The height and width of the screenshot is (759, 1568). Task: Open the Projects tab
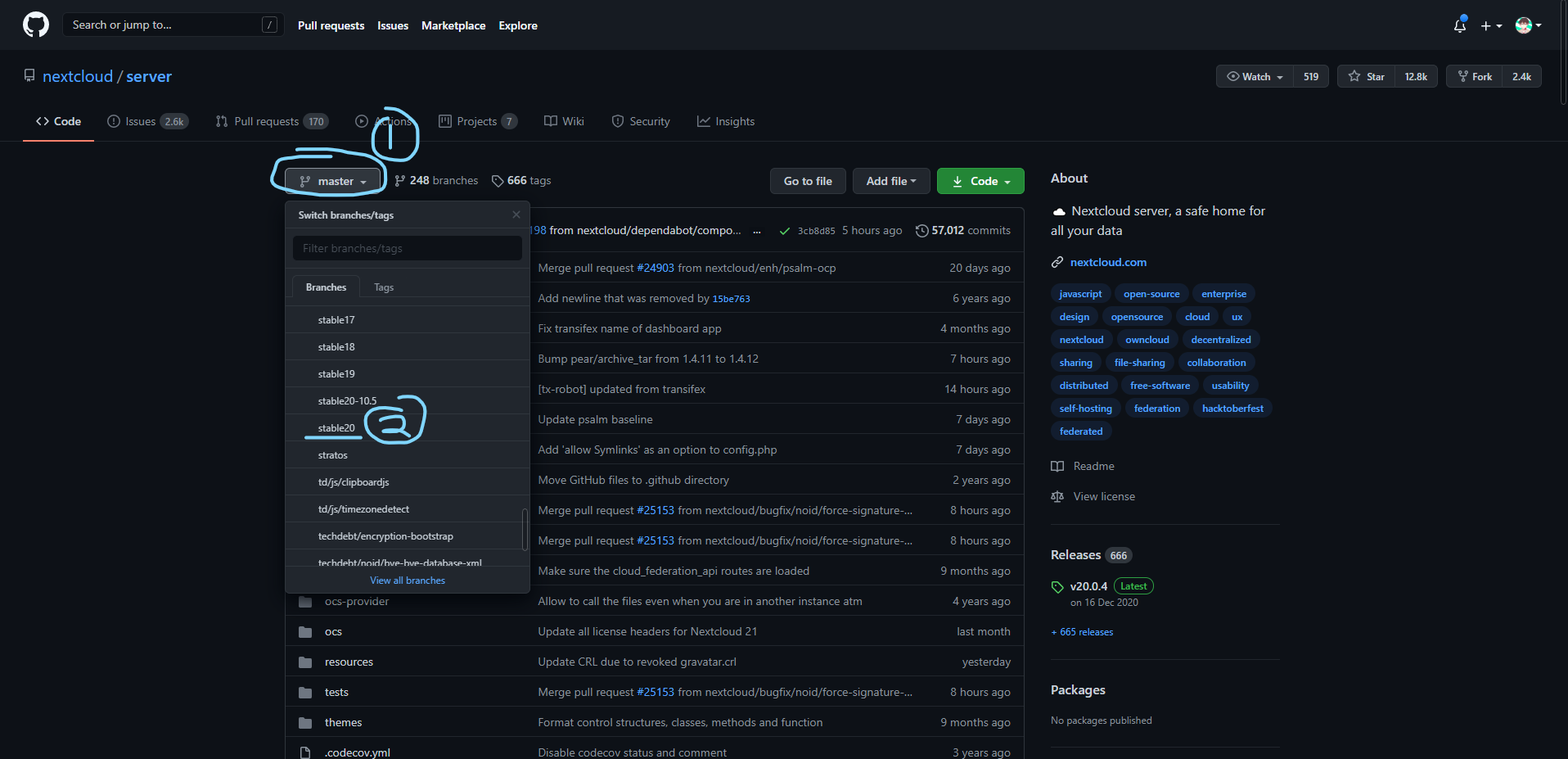(478, 121)
